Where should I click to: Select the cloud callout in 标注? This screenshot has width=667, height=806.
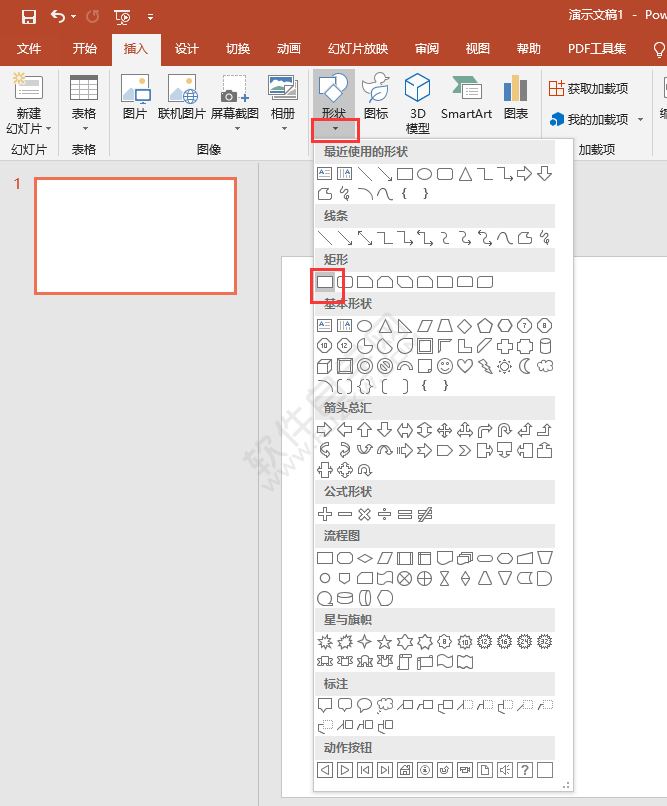(385, 705)
